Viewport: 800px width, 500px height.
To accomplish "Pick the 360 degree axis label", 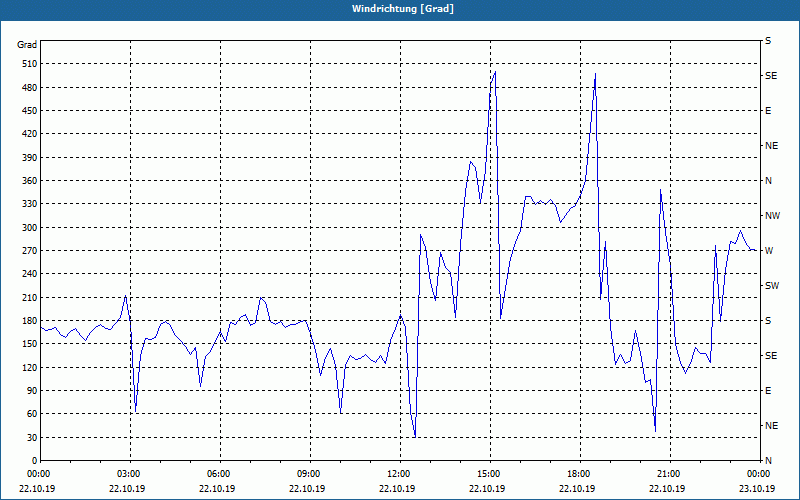I will [30, 181].
